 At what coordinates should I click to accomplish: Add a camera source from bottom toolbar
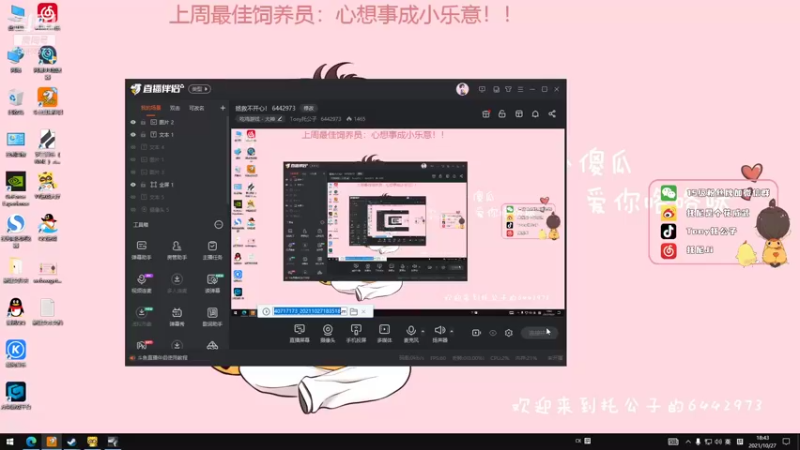point(328,333)
